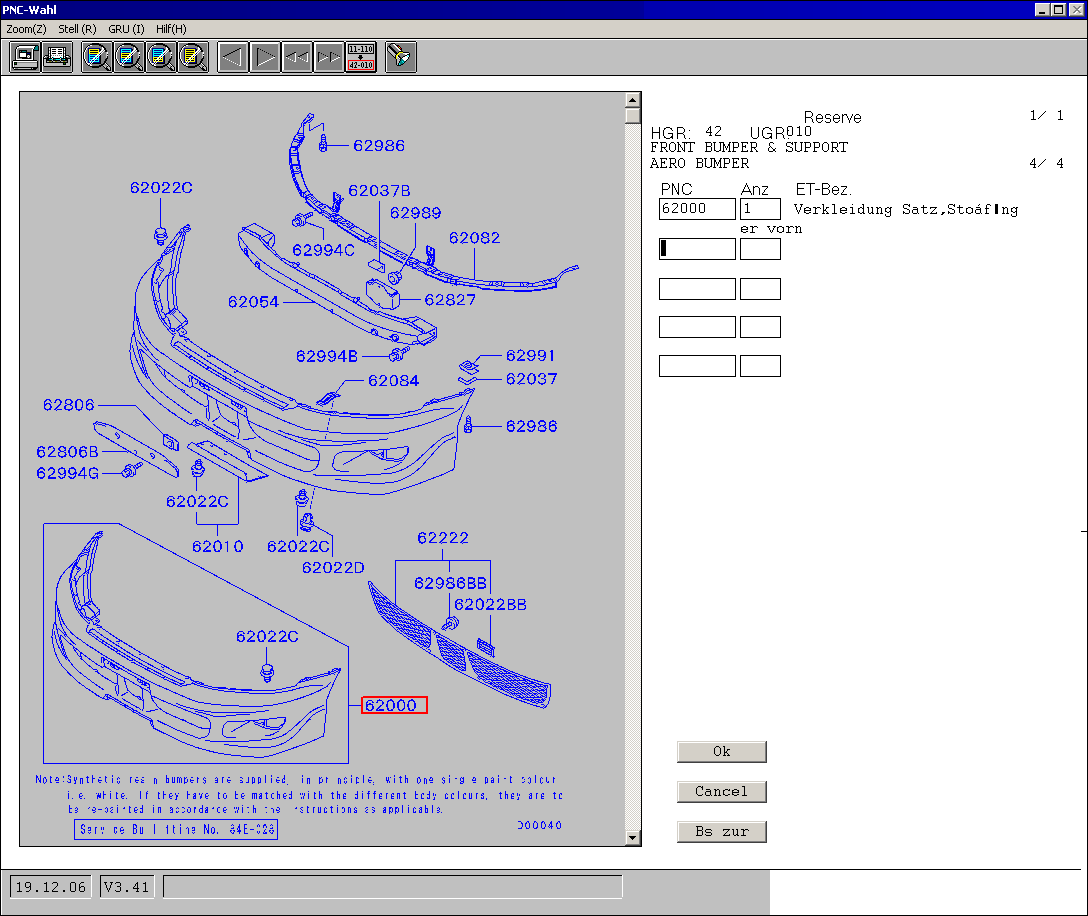Open the GRU (I) menu
Image resolution: width=1088 pixels, height=916 pixels.
(126, 29)
